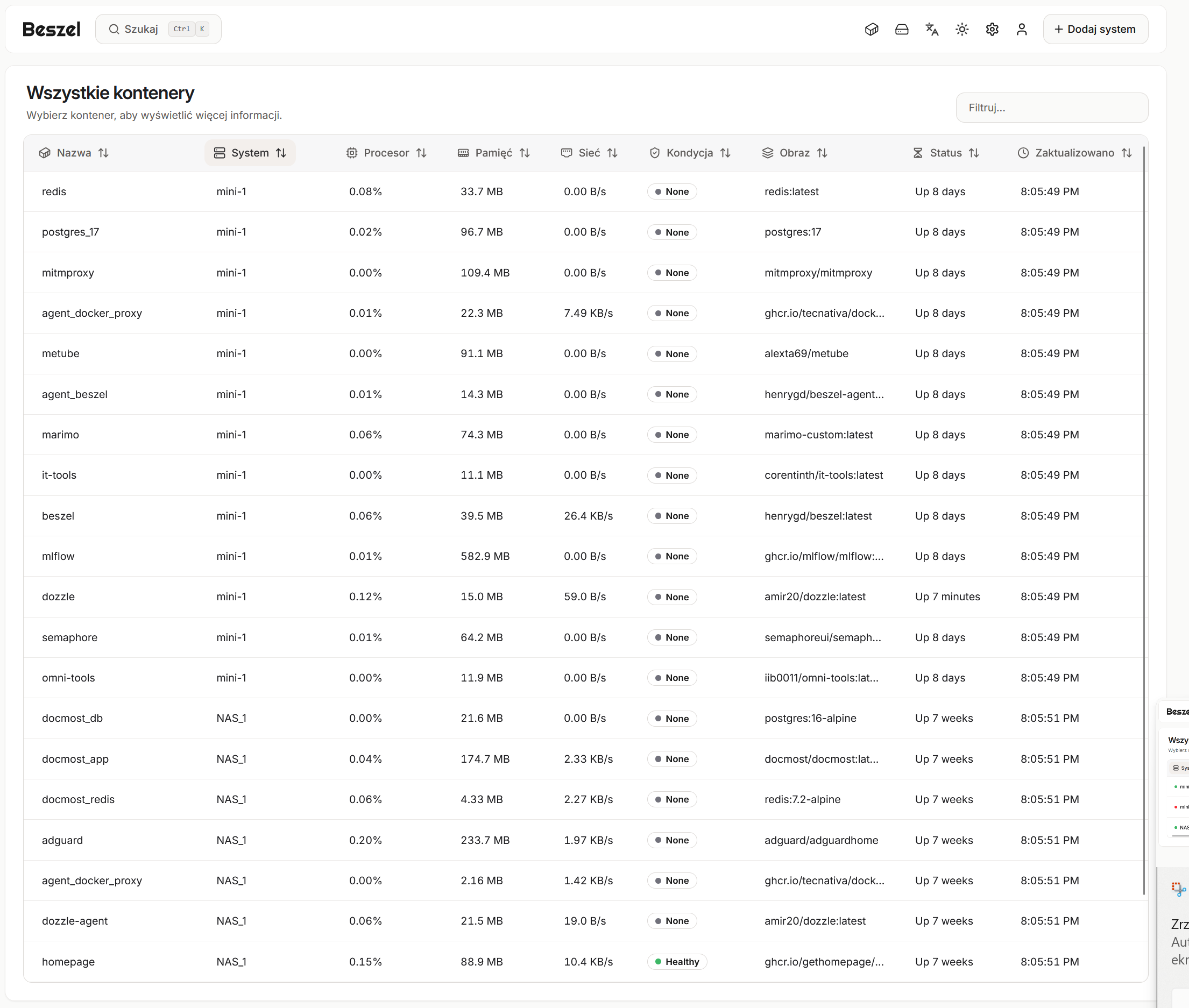Sort by the Zaktualizowano column
The width and height of the screenshot is (1189, 1008).
tap(1075, 153)
